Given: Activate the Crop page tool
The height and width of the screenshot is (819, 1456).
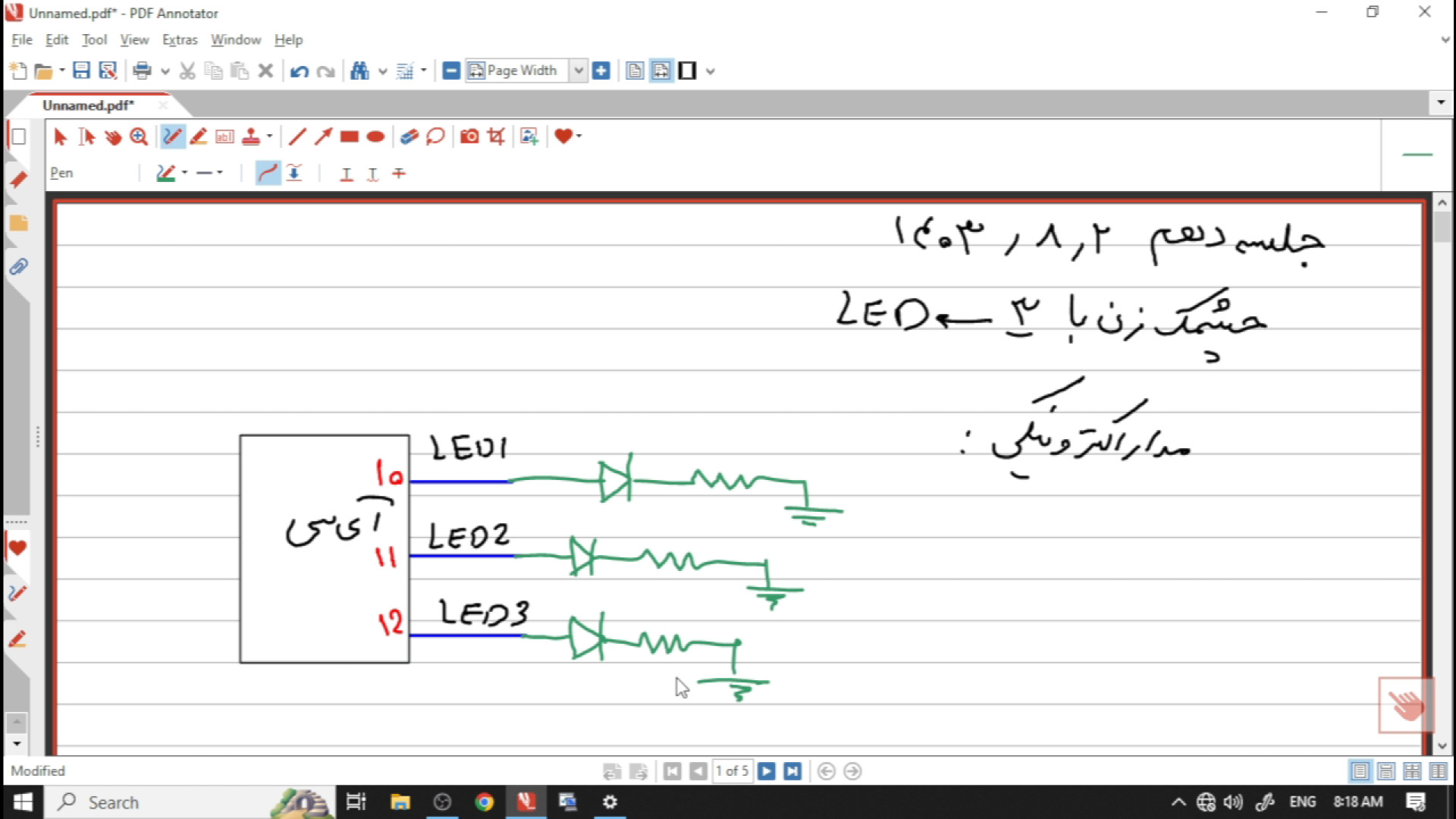Looking at the screenshot, I should [496, 136].
